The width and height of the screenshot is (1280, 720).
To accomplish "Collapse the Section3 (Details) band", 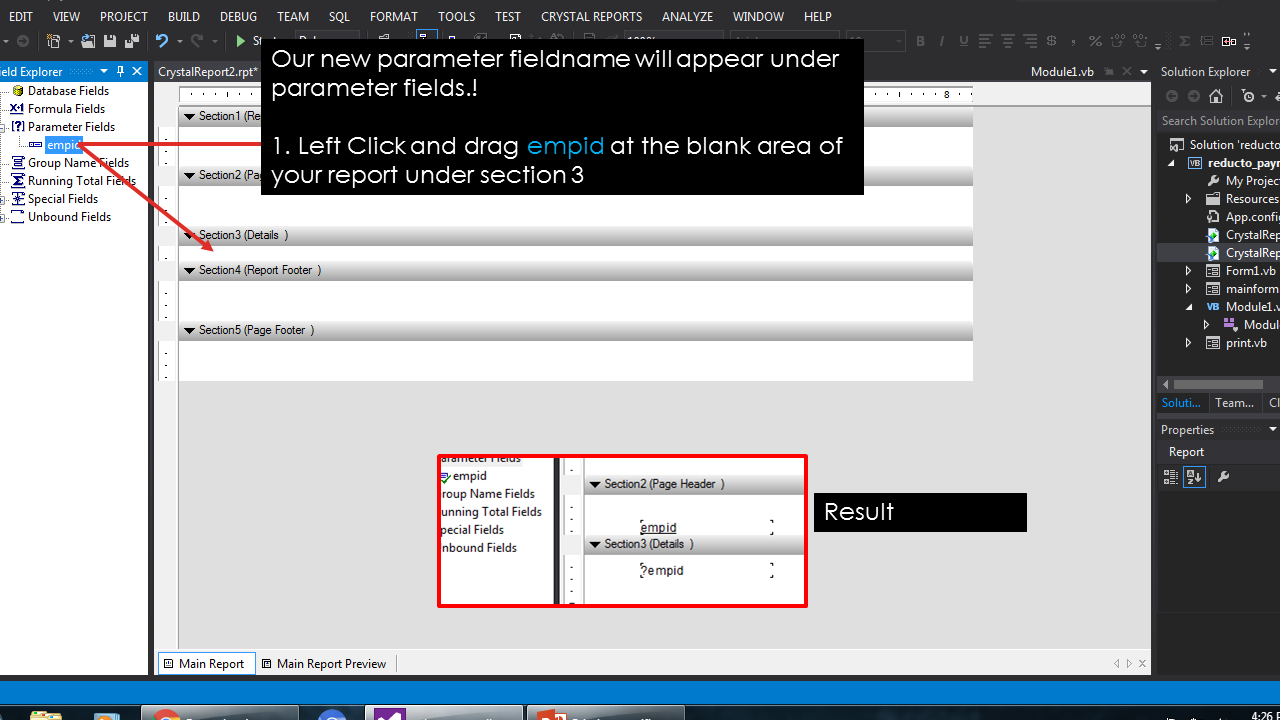I will pyautogui.click(x=189, y=235).
